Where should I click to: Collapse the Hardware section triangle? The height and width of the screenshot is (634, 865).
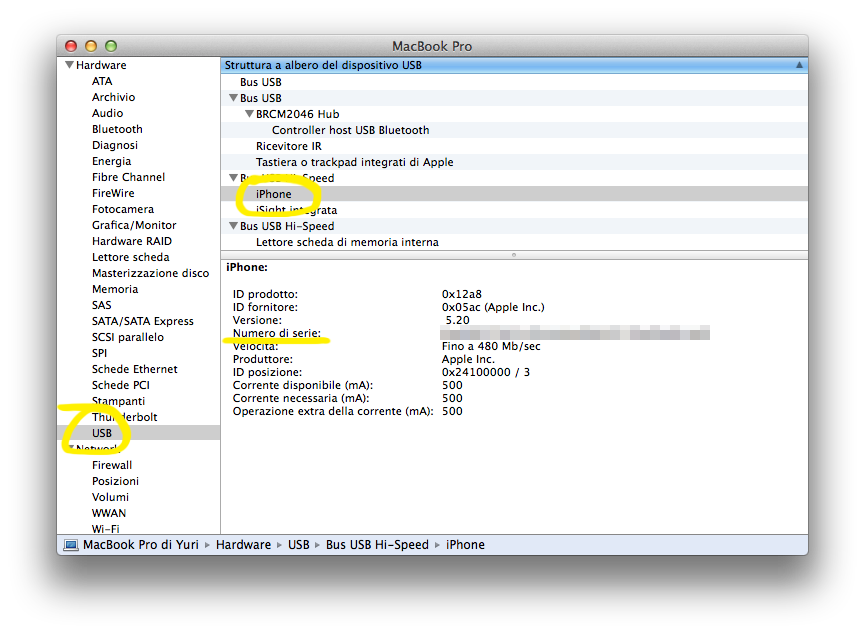coord(70,65)
